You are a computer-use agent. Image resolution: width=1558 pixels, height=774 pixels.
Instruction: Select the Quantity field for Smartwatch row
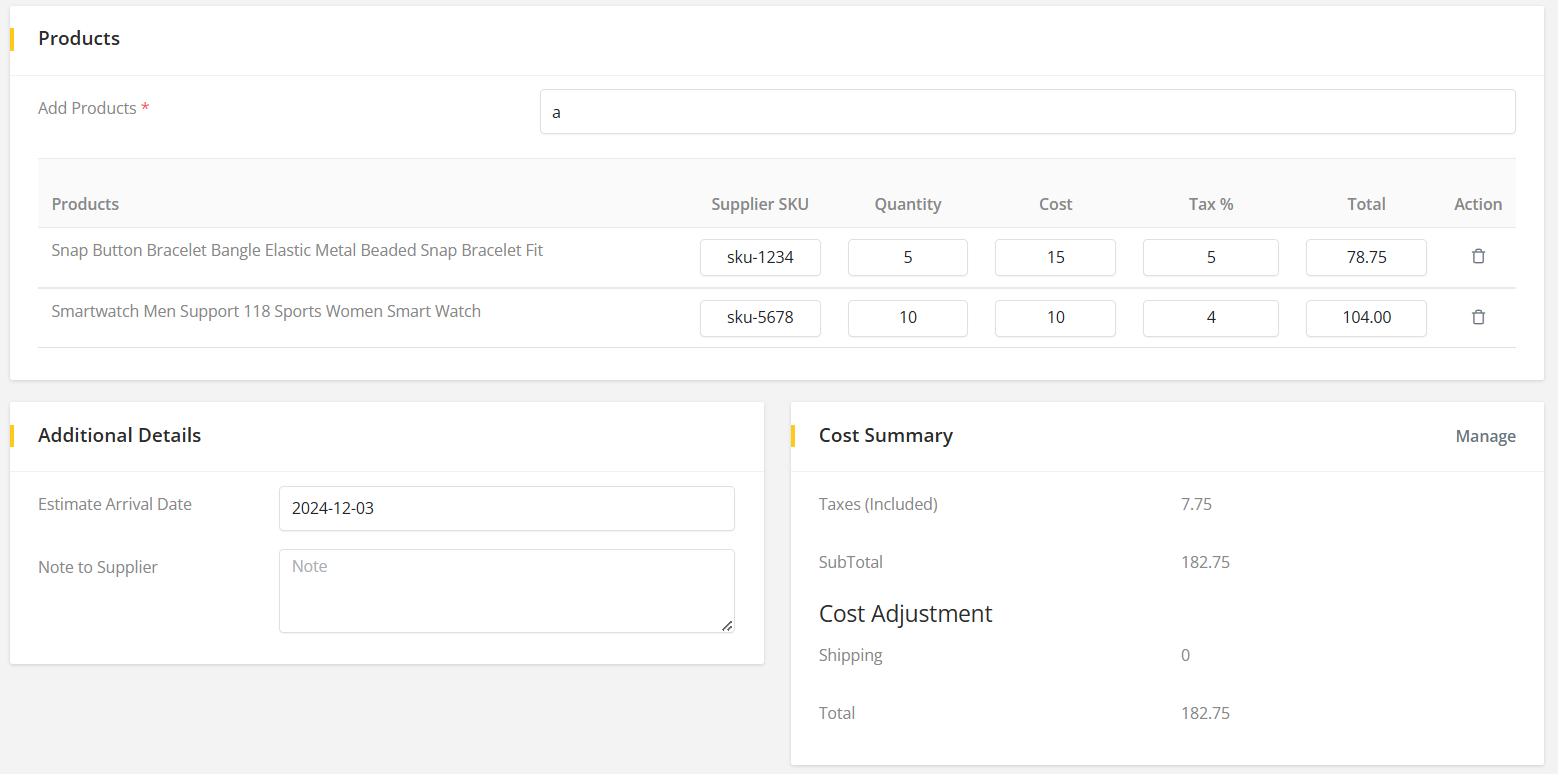pos(907,318)
